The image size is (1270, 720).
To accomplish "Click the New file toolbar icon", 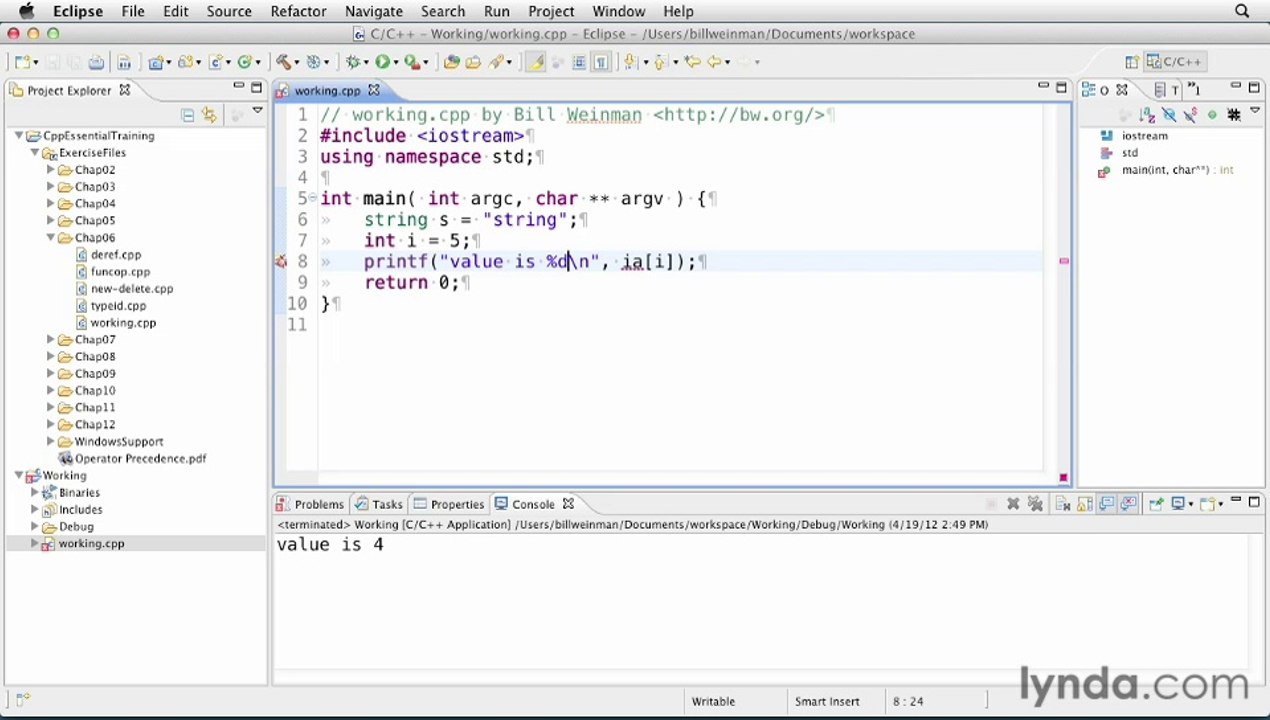I will (22, 62).
